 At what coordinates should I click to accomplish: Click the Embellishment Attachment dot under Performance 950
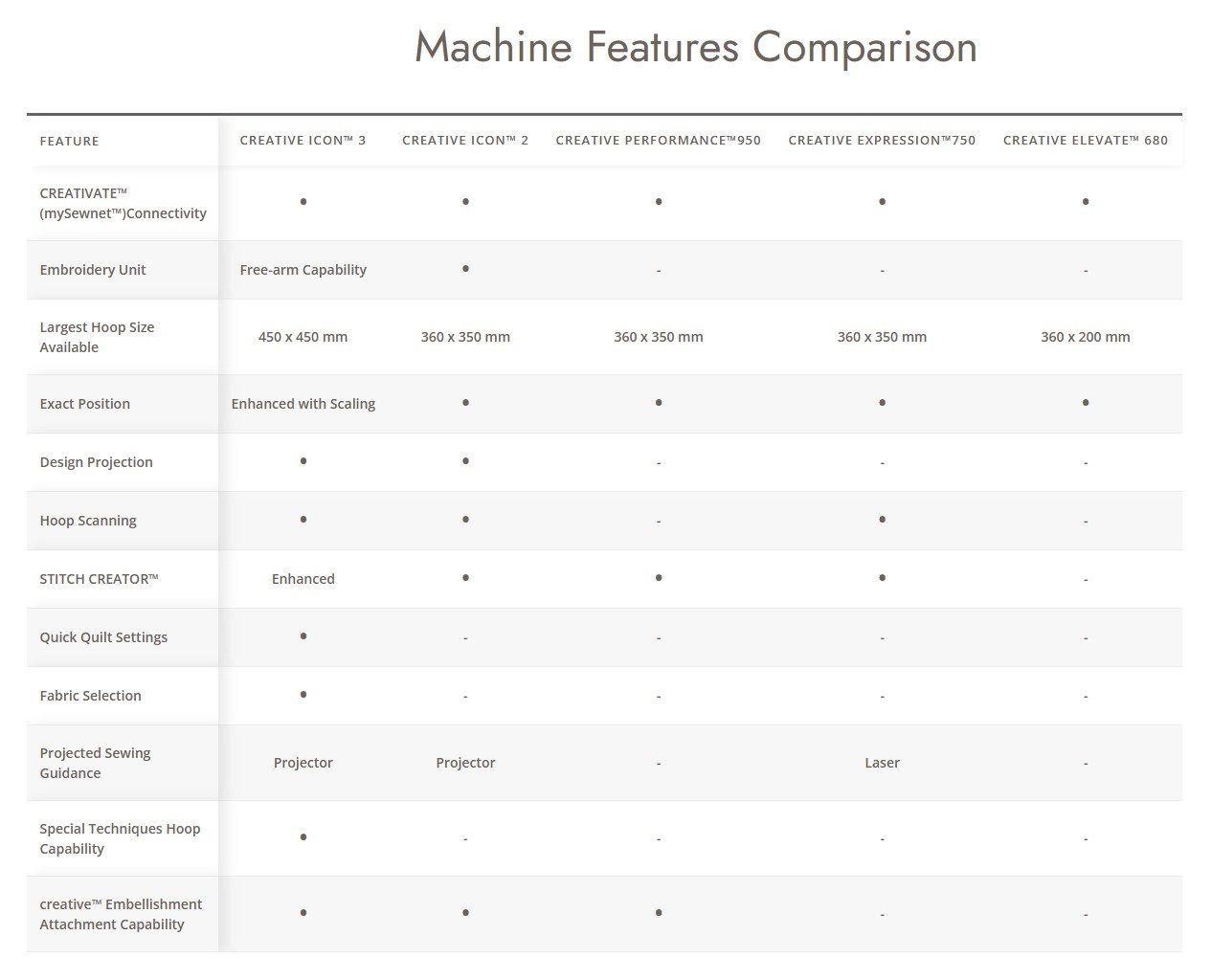pos(659,913)
